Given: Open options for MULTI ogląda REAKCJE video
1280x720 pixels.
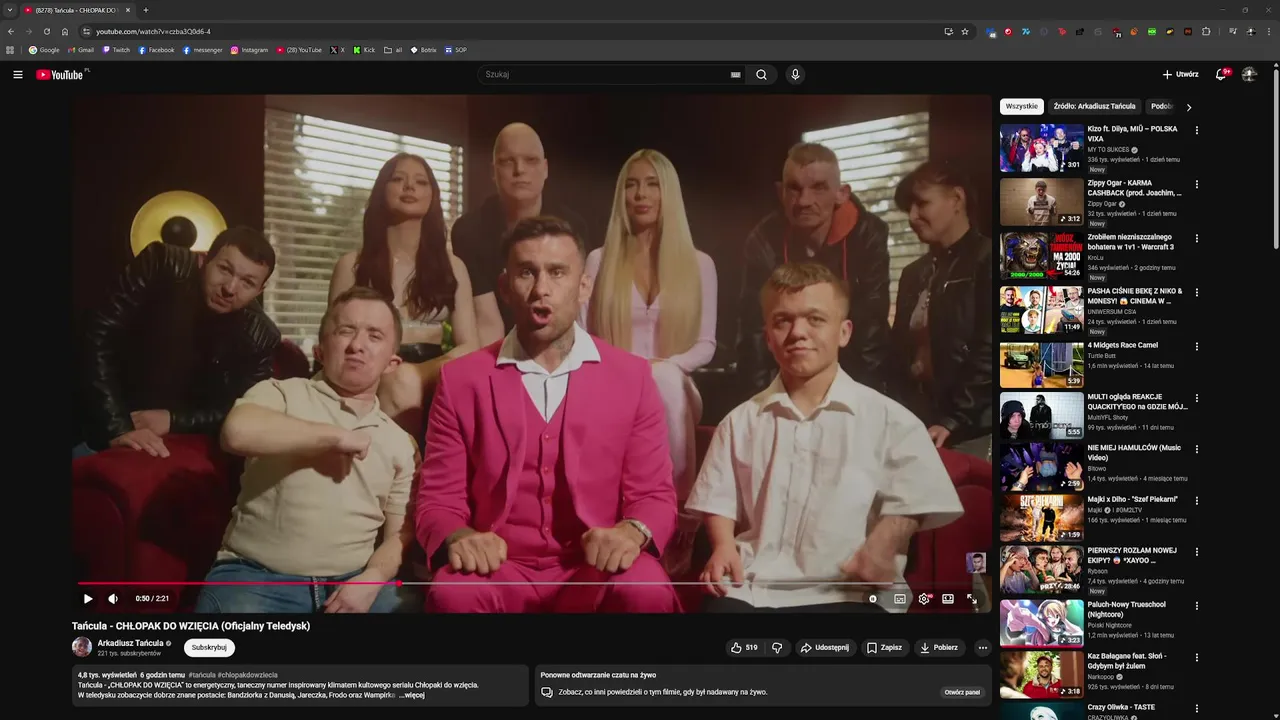Looking at the screenshot, I should (x=1196, y=398).
